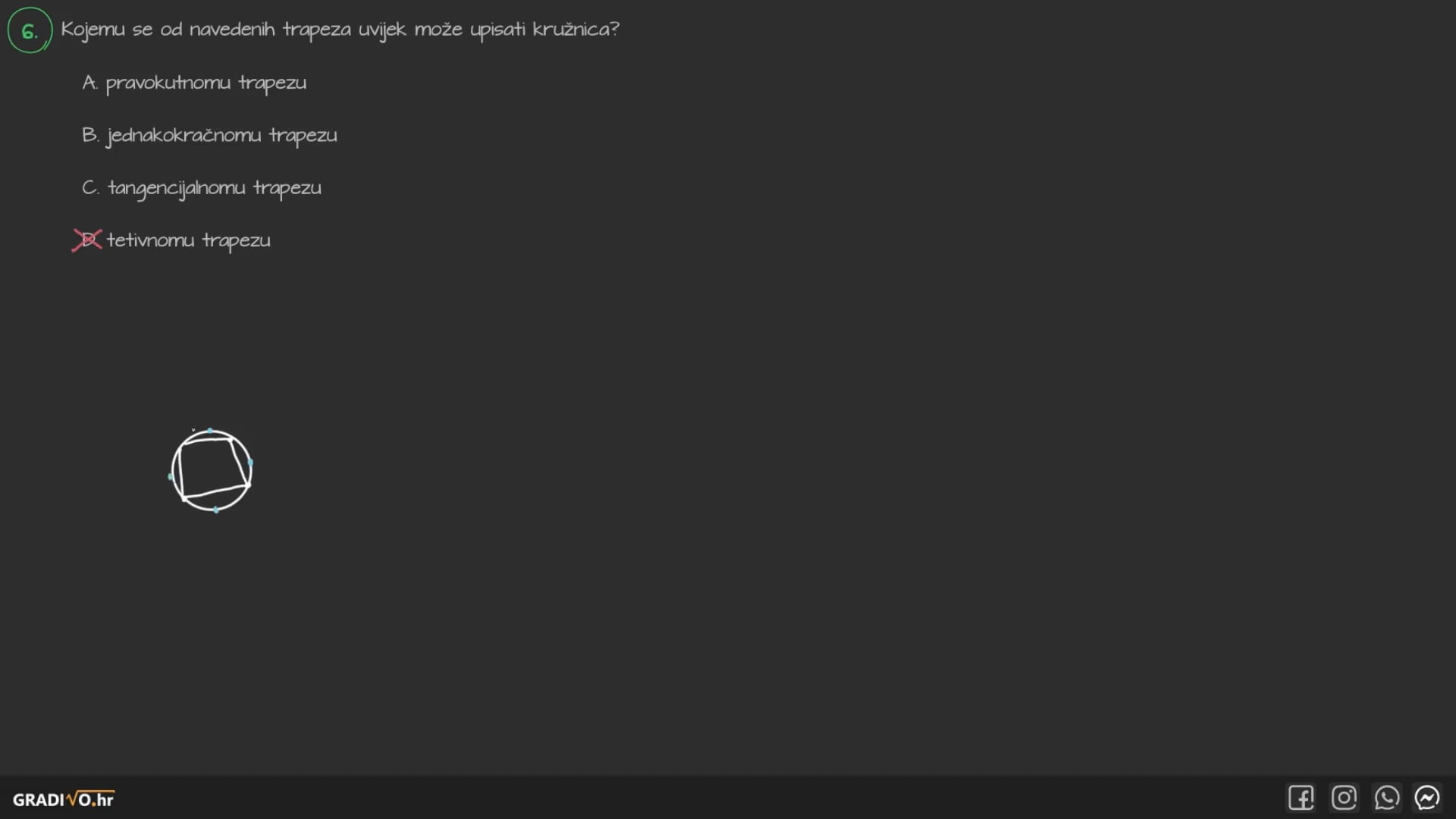Click the GRADIVO.hr logo

click(x=64, y=799)
